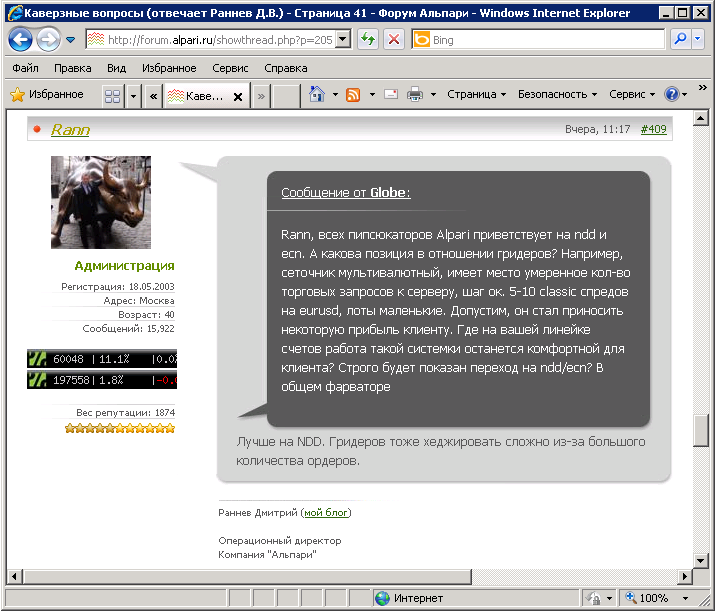This screenshot has height=611, width=715.
Task: Refresh the page with green arrows icon
Action: 368,40
